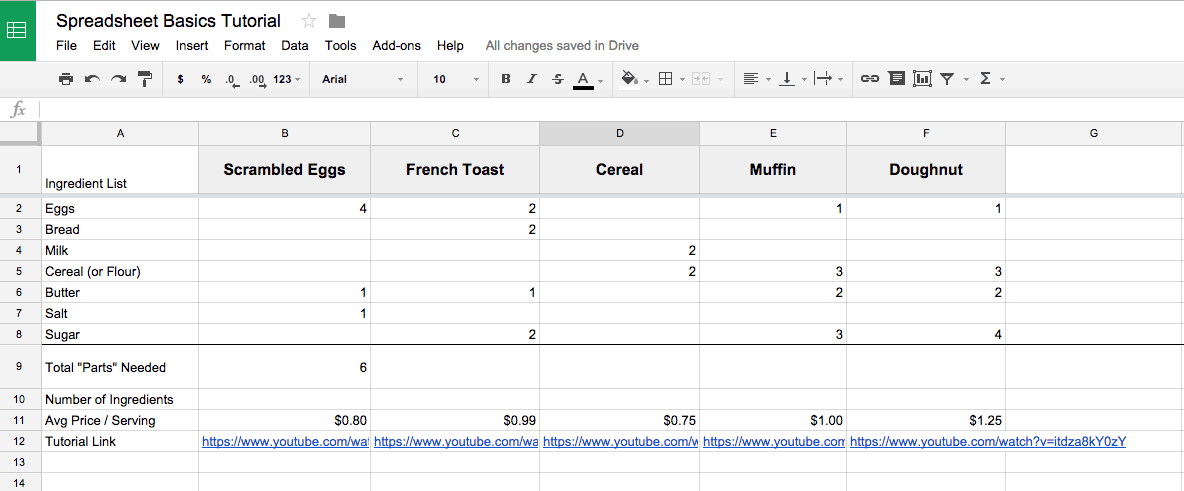Viewport: 1184px width, 491px height.
Task: Open the fill color paint bucket
Action: 629,79
